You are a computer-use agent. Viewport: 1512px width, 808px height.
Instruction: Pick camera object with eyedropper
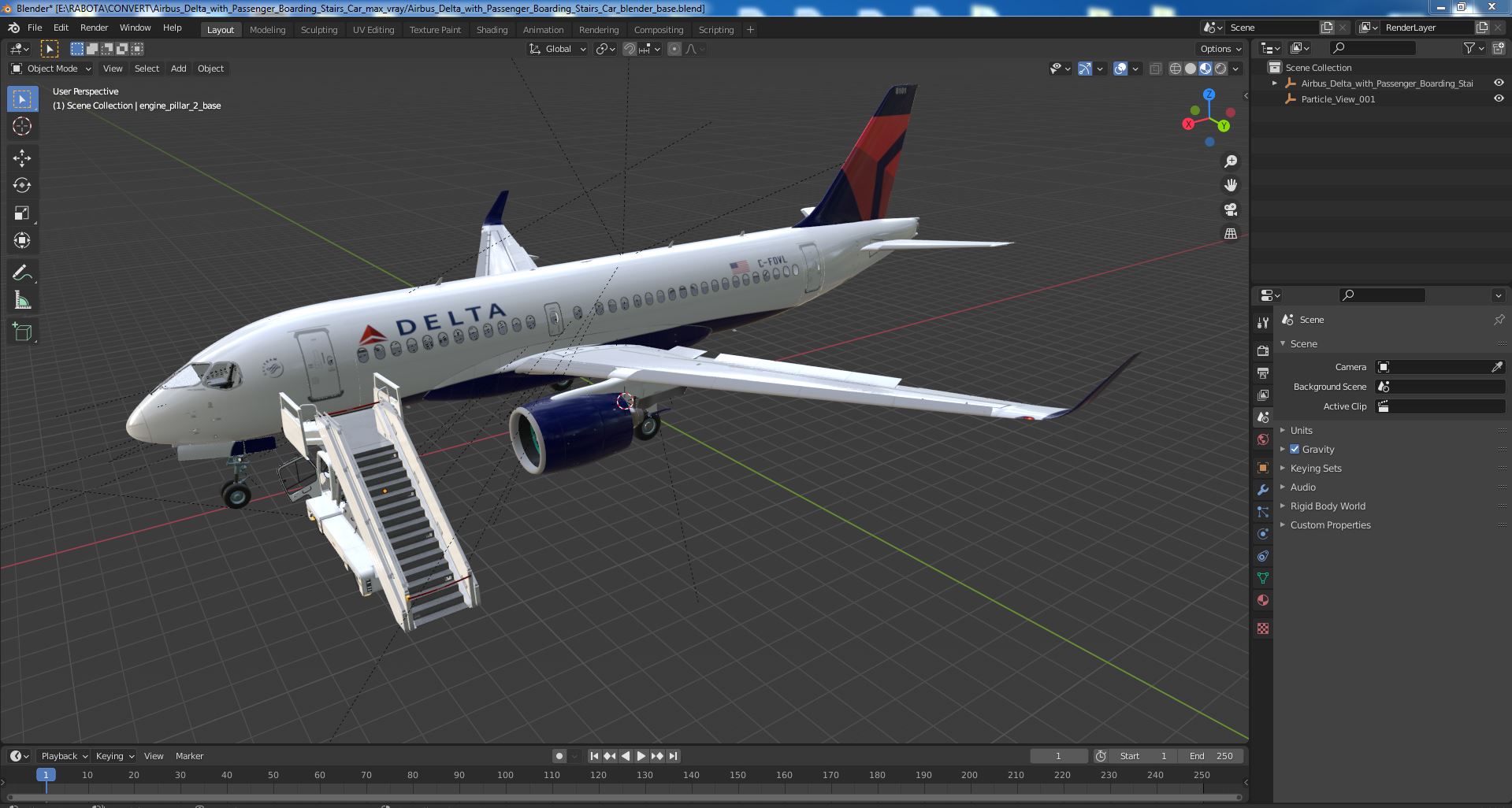tap(1497, 367)
